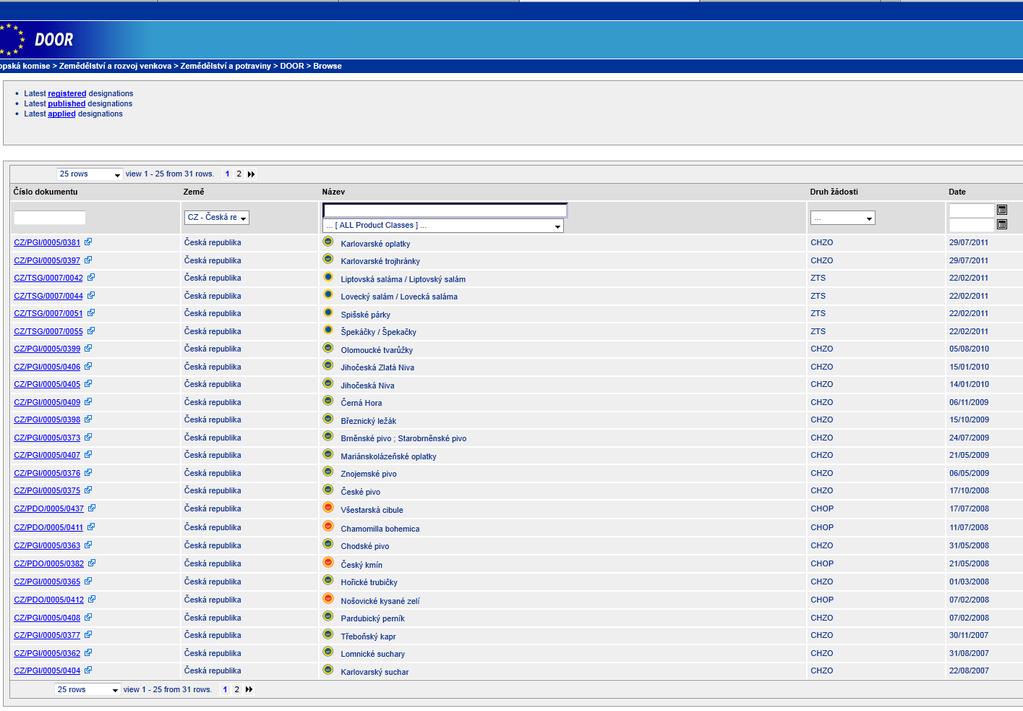Select 'Lomnické suchary' name cell
The width and height of the screenshot is (1023, 711).
[x=373, y=654]
